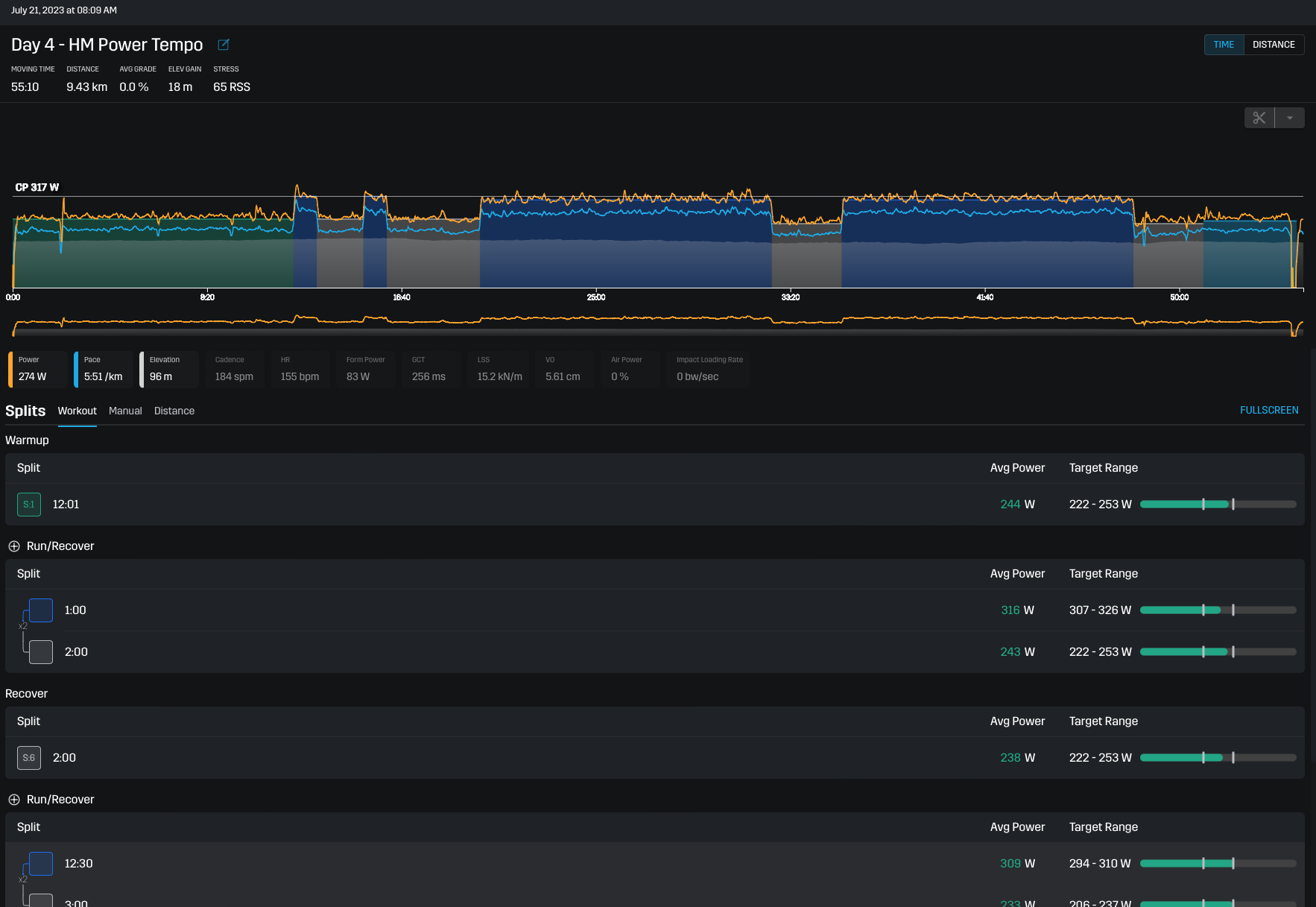Click the edit workout title icon

pos(223,45)
